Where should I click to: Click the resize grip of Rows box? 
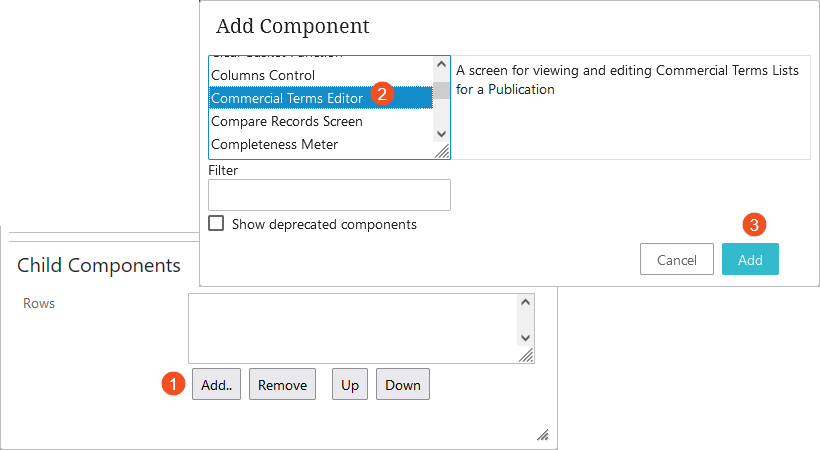click(526, 355)
